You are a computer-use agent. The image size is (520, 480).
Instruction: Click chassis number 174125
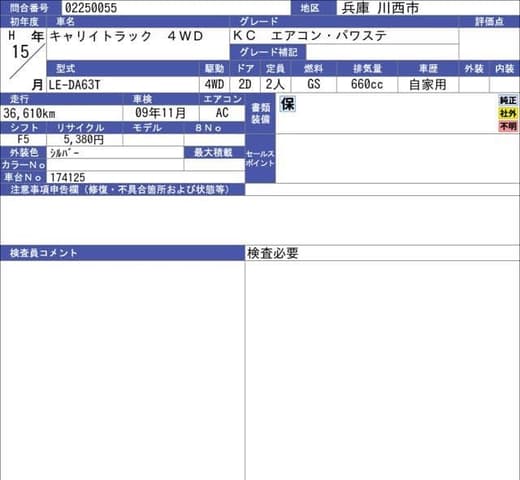click(x=68, y=177)
